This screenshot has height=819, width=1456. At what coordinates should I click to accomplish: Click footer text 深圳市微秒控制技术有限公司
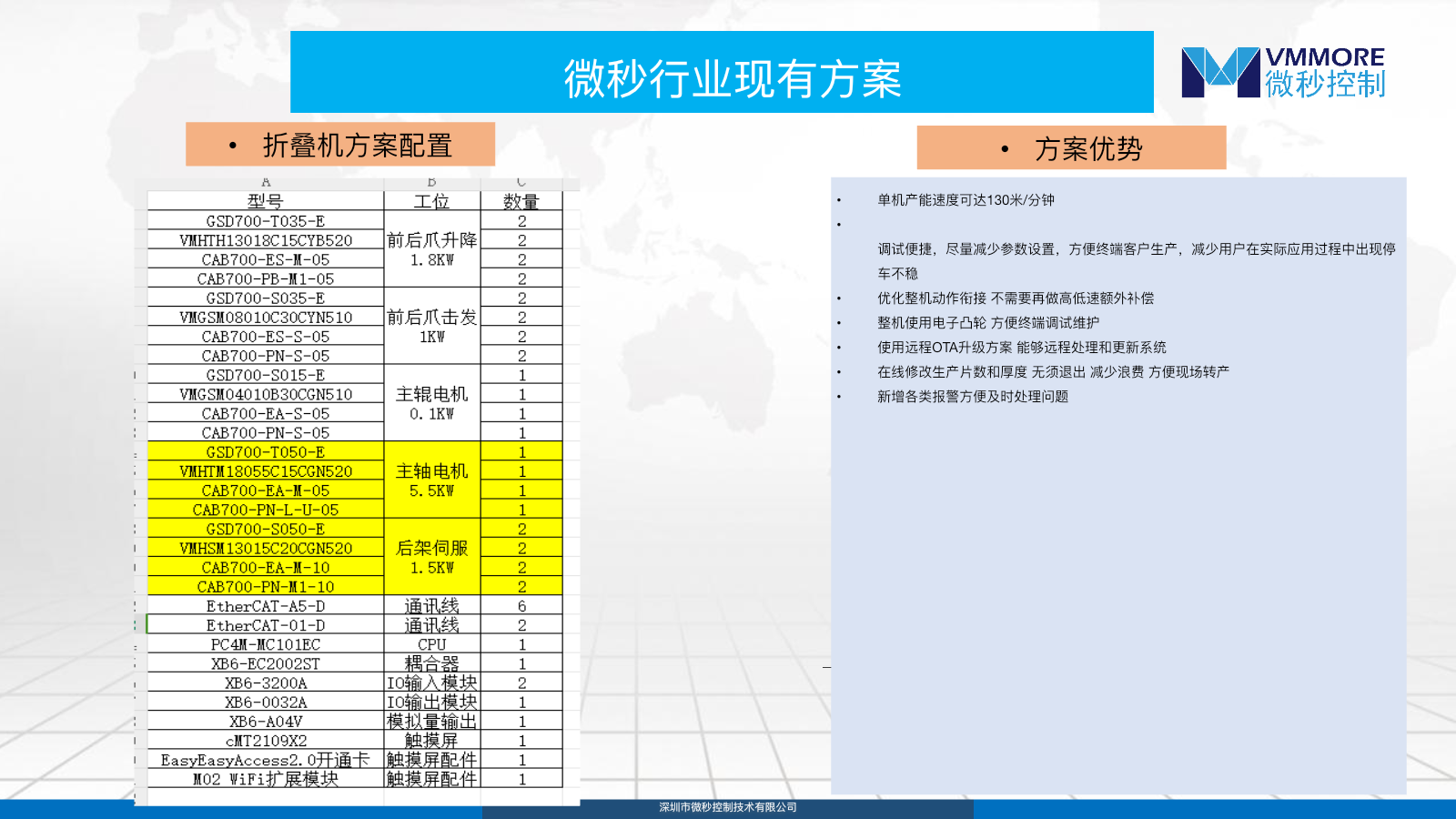point(728,807)
